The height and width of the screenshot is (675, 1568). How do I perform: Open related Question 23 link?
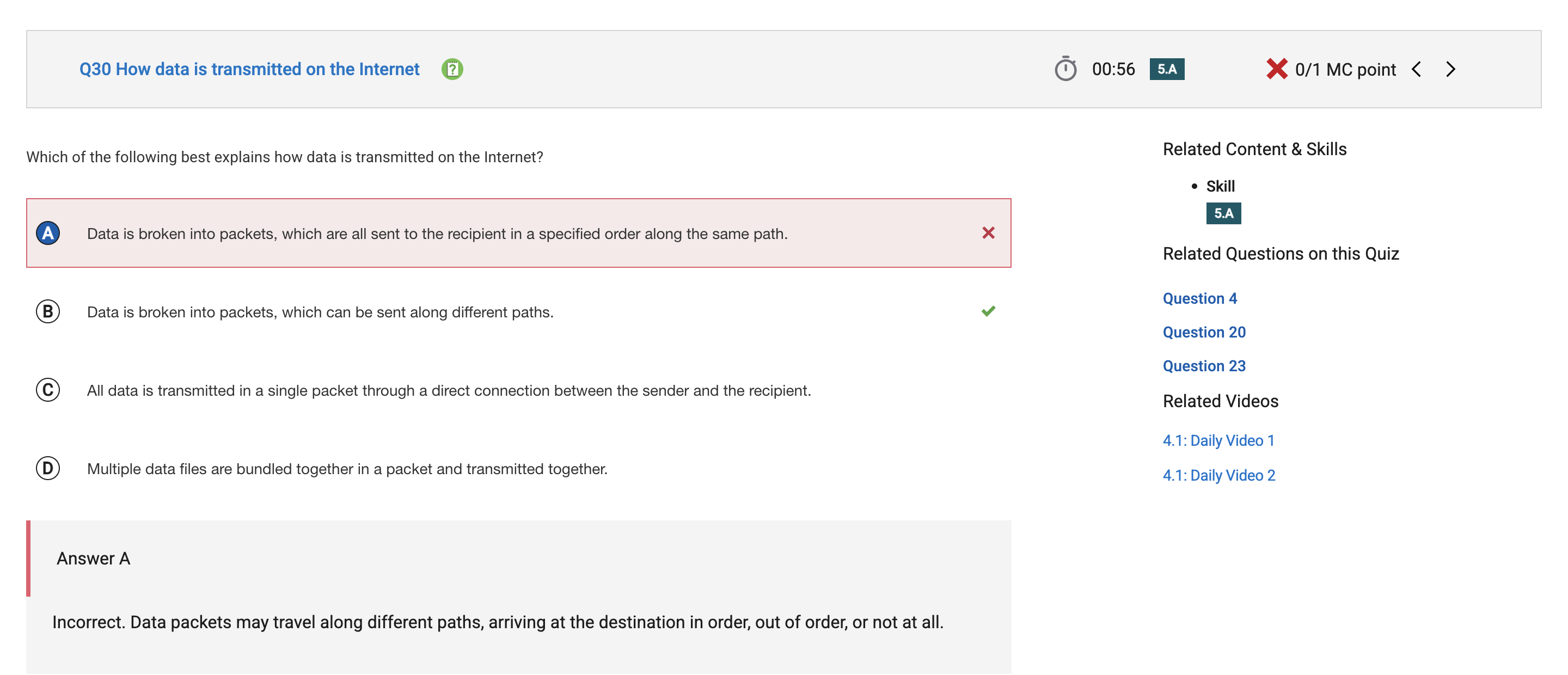pos(1203,366)
